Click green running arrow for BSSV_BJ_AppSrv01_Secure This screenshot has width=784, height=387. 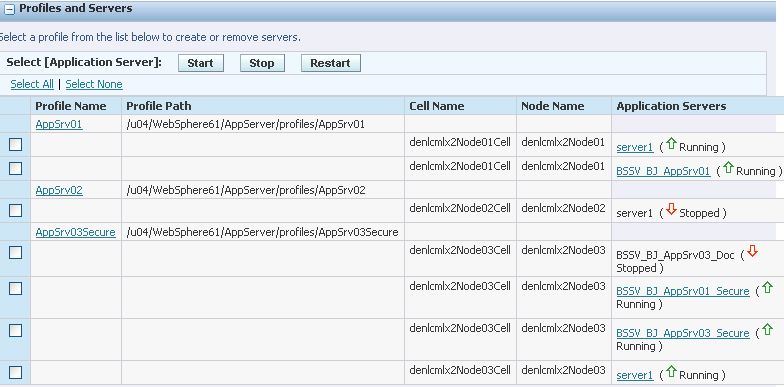pos(767,288)
